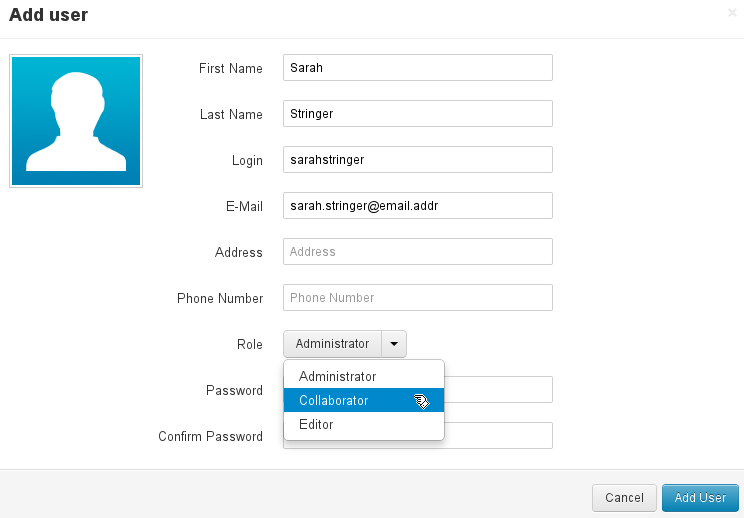
Task: Click the Phone Number field label
Action: tap(220, 298)
